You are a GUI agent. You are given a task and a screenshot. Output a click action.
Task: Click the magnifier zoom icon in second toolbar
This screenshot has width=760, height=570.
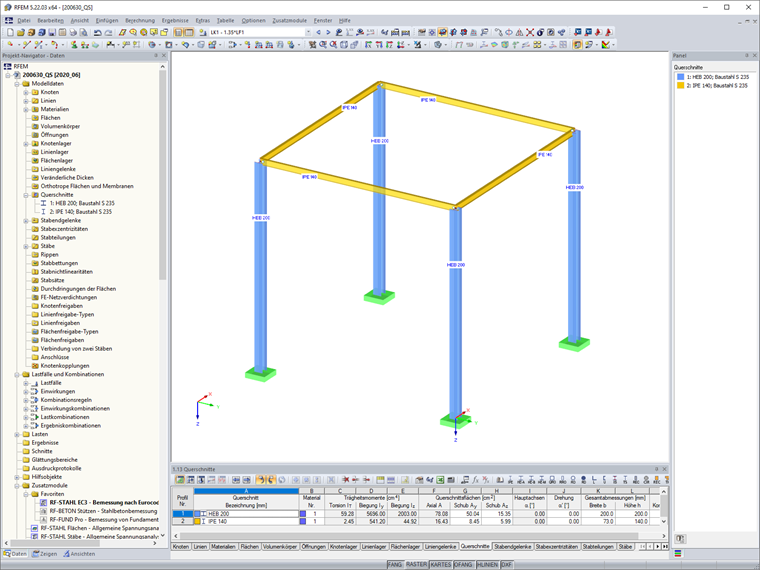pyautogui.click(x=323, y=45)
